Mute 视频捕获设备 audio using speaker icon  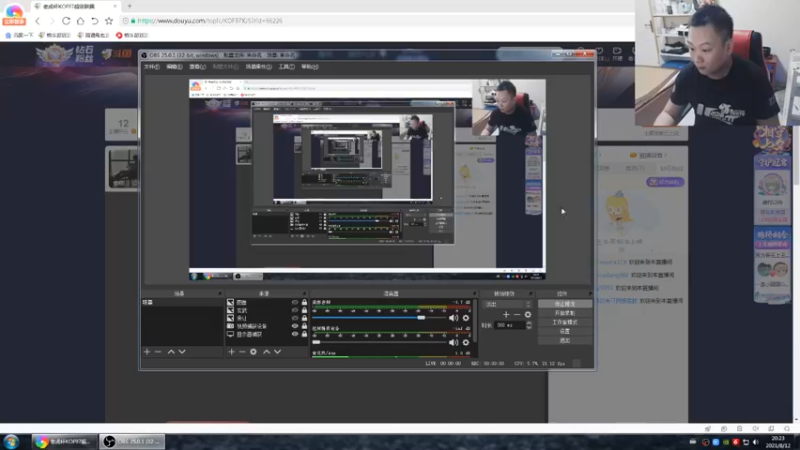453,342
